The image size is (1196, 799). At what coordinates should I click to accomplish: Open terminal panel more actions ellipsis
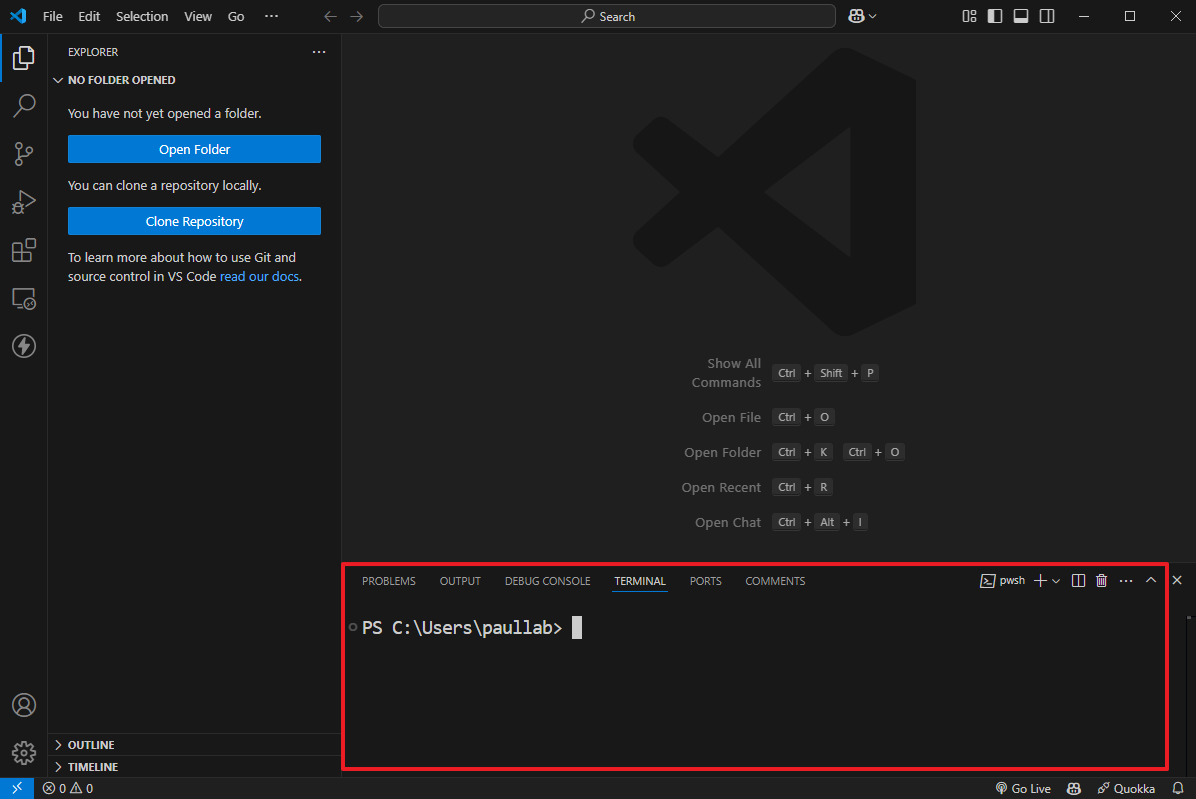coord(1126,581)
